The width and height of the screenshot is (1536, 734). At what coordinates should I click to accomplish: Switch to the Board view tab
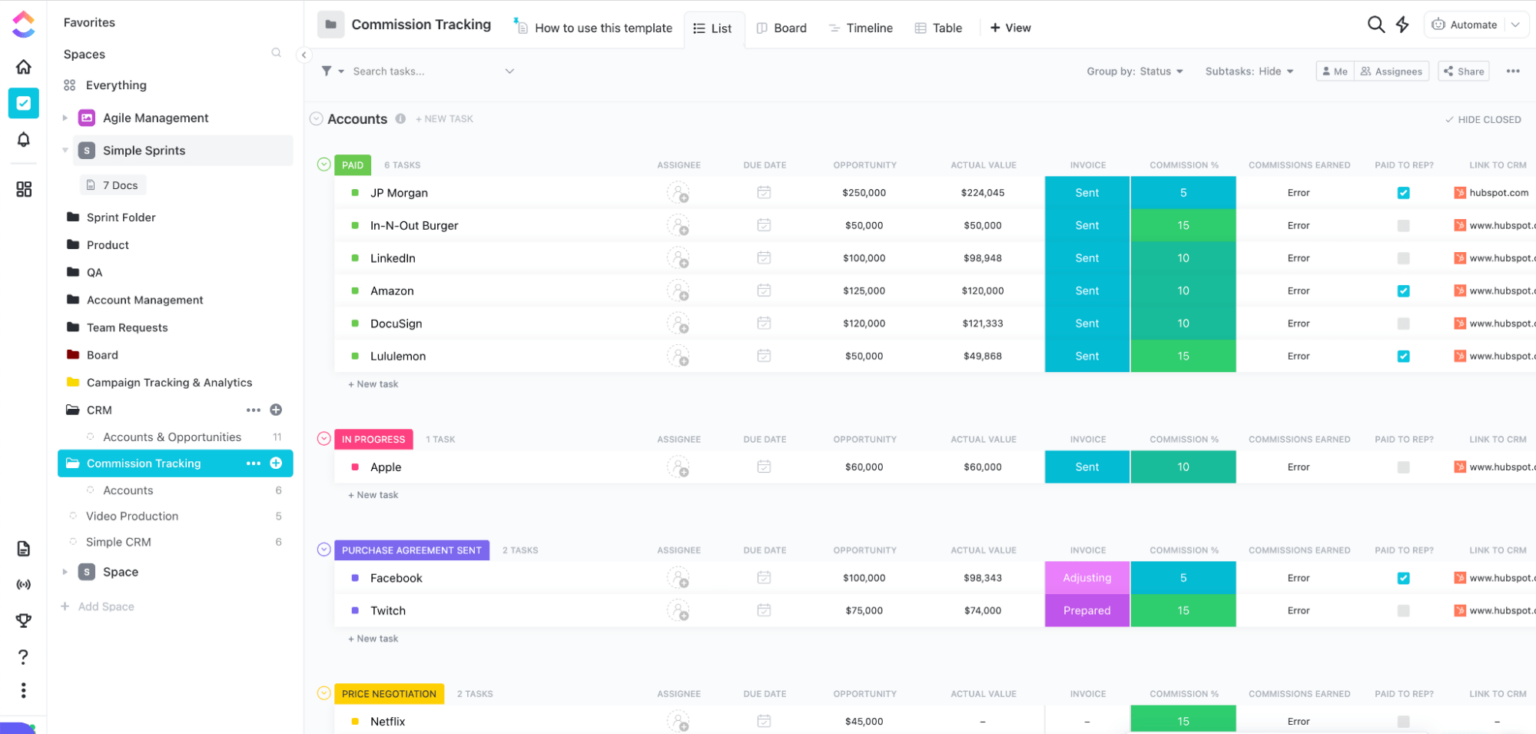[781, 28]
